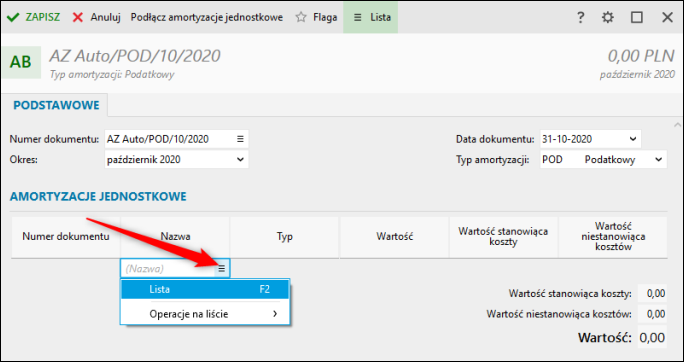This screenshot has width=684, height=362.
Task: Close the document window
Action: coord(667,17)
